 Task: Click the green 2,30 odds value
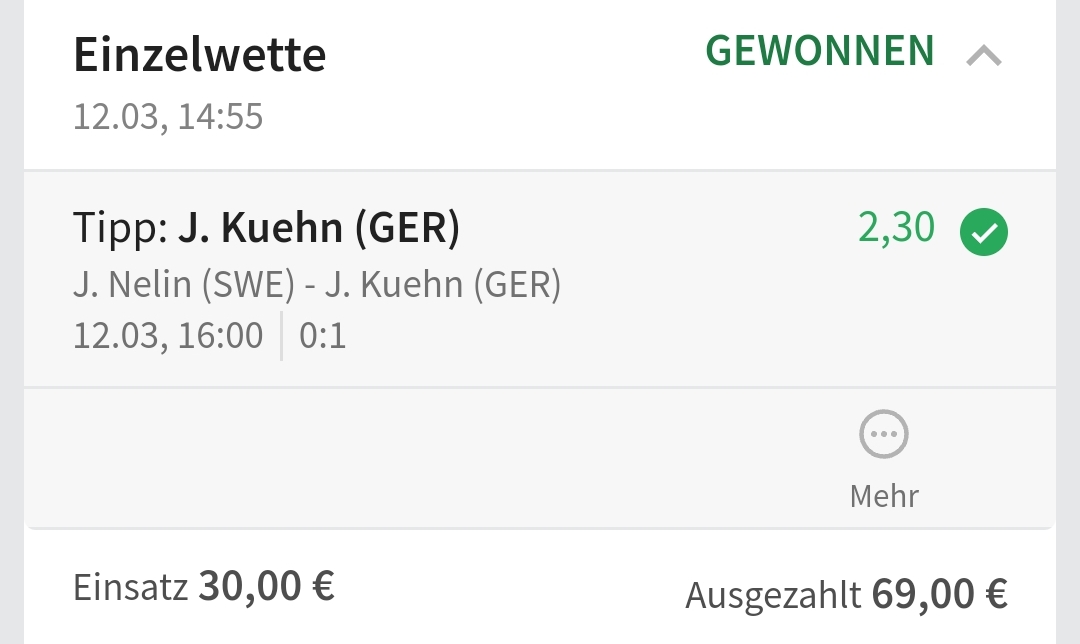[x=896, y=228]
